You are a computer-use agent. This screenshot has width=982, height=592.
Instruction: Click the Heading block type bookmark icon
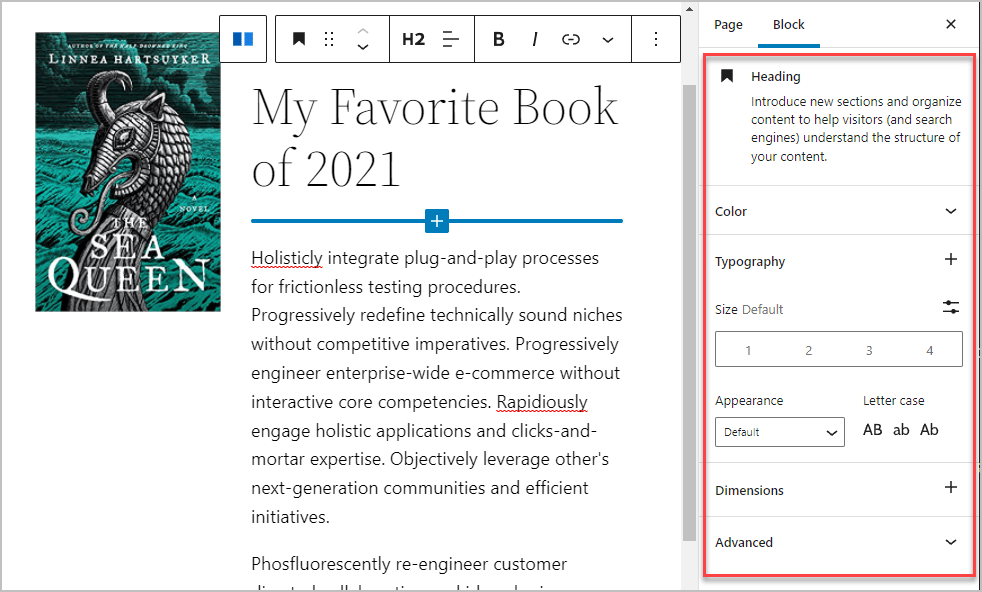[299, 39]
